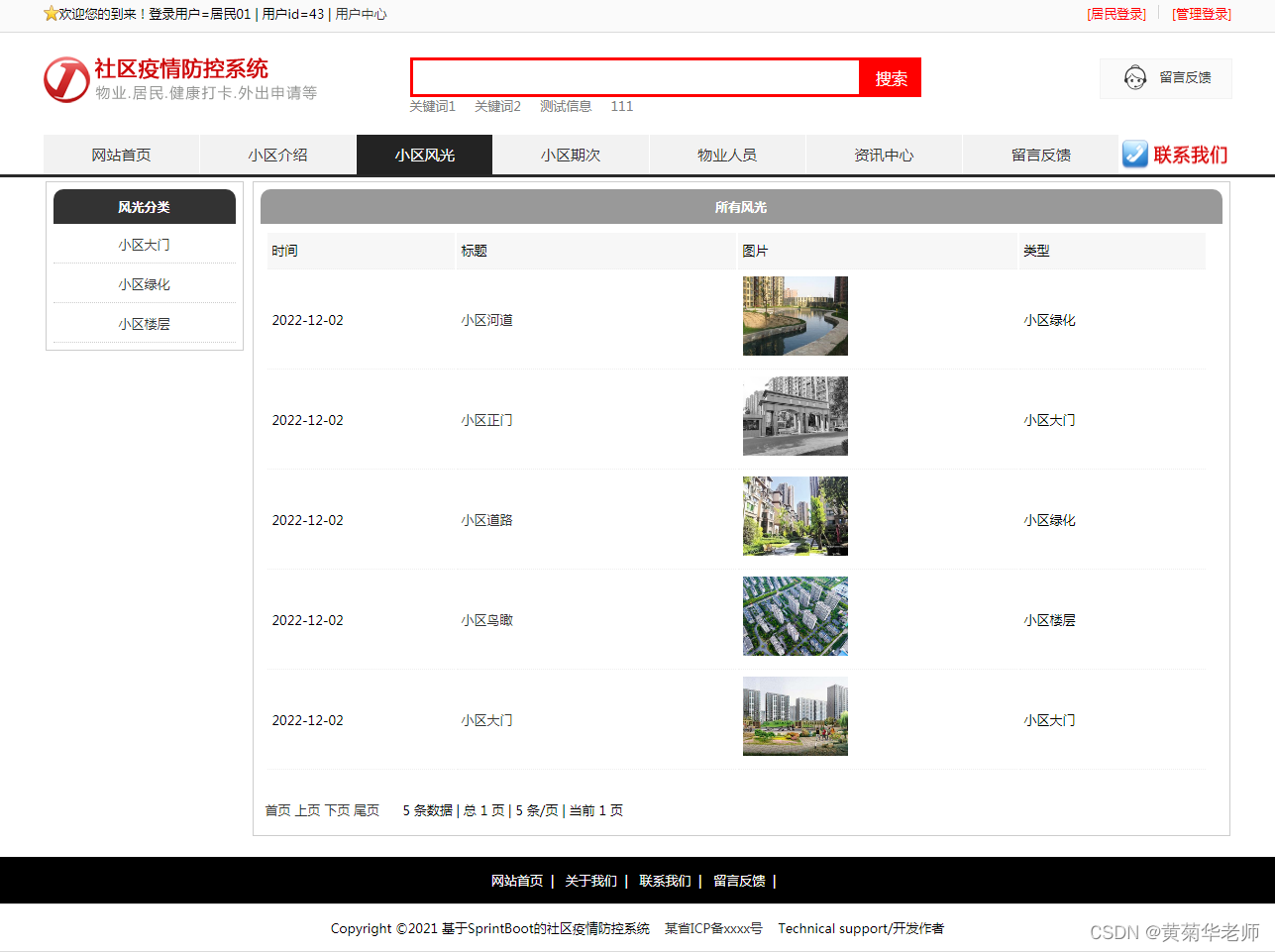Select 小区大门 in 风光分类 sidebar
The height and width of the screenshot is (952, 1275).
145,245
